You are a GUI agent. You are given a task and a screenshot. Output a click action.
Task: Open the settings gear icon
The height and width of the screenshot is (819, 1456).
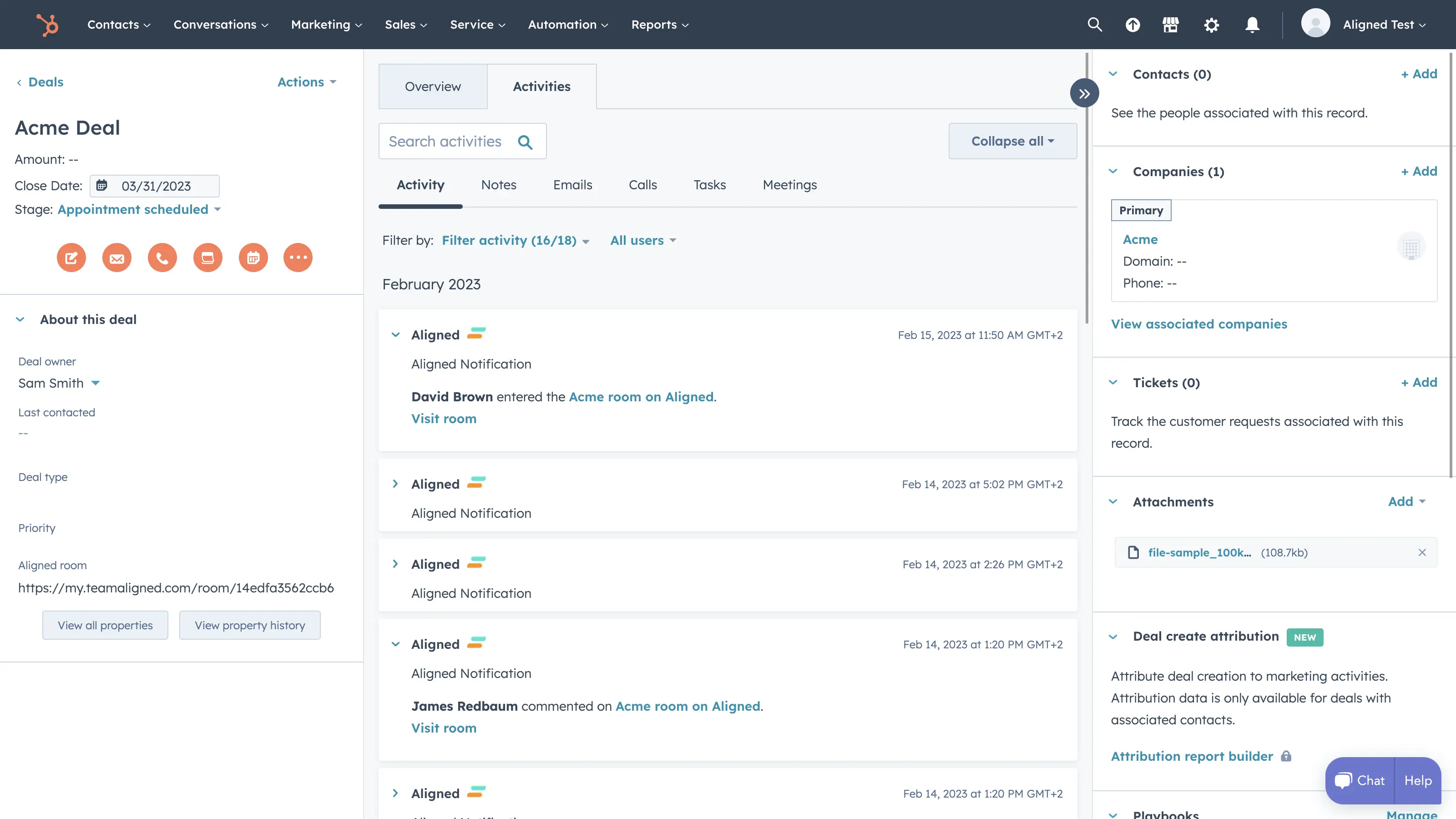[x=1211, y=25]
